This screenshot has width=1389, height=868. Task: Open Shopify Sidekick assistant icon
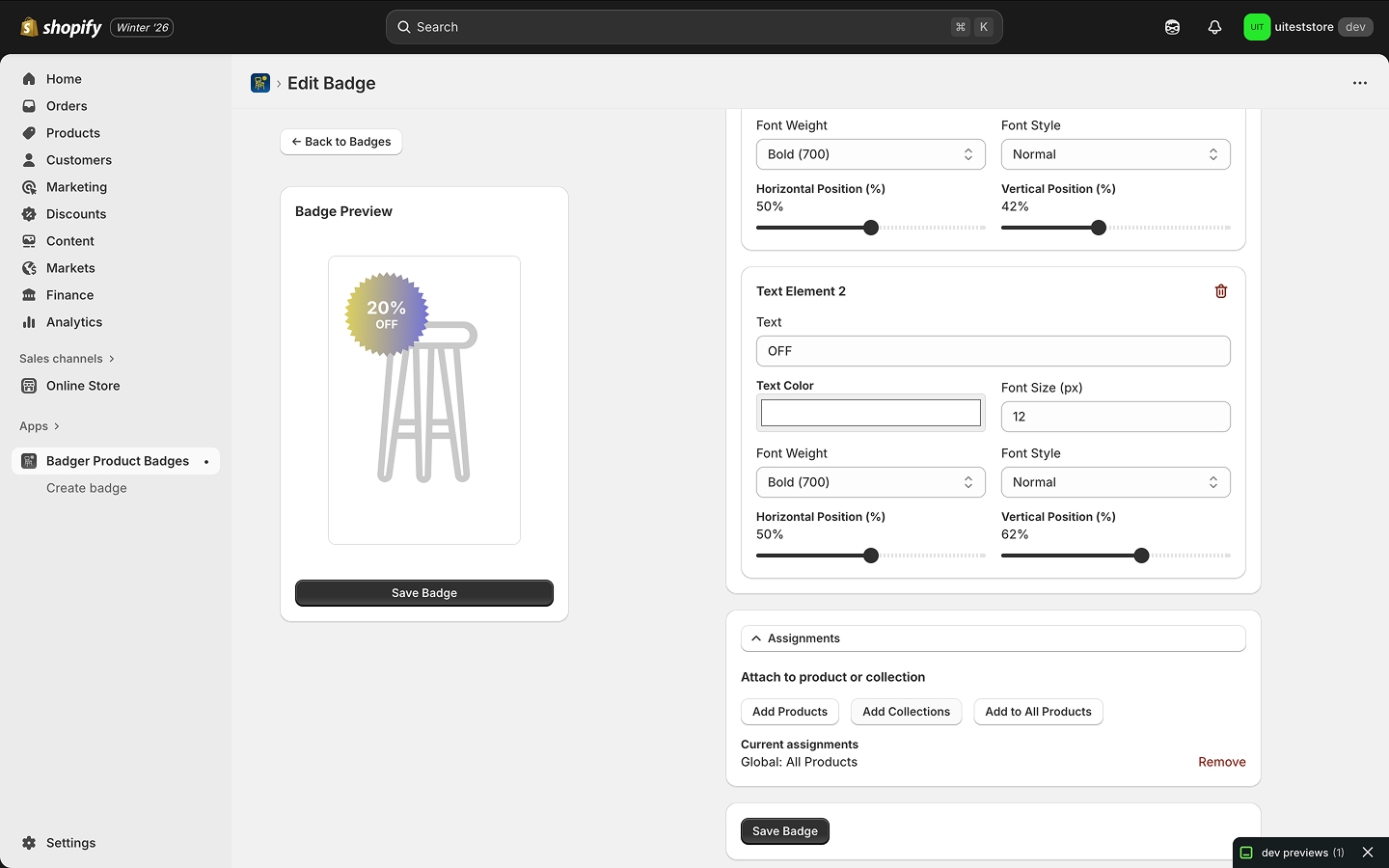(1172, 27)
